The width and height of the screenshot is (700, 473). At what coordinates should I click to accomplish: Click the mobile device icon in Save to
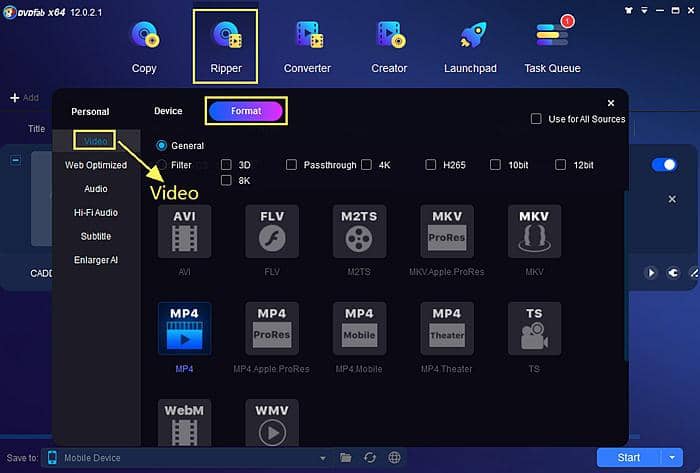tap(52, 457)
